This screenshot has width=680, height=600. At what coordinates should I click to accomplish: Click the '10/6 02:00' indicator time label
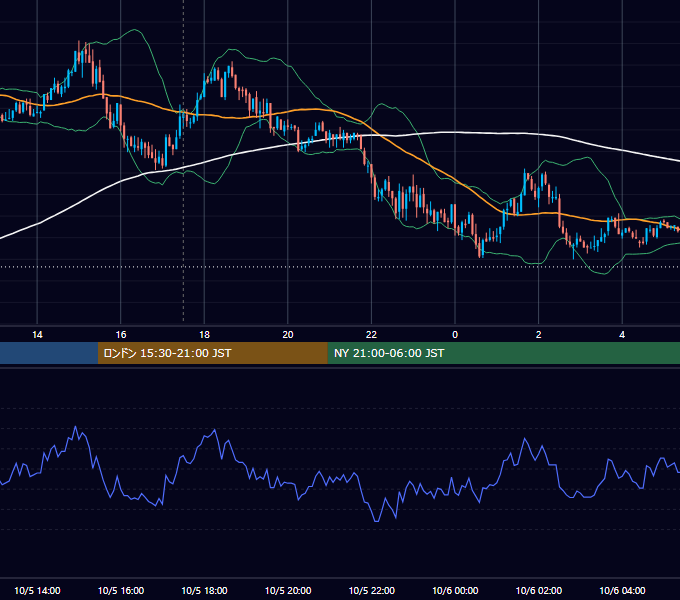539,590
